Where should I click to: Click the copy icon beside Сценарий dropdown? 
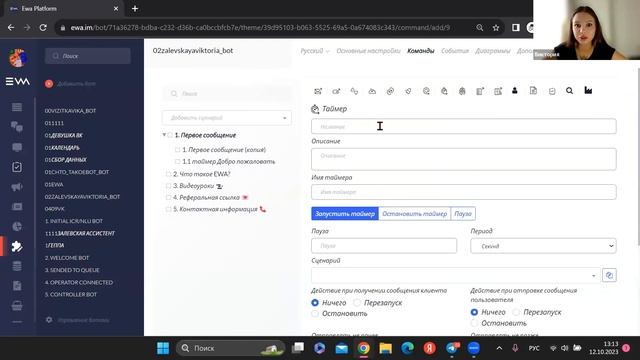click(x=609, y=276)
